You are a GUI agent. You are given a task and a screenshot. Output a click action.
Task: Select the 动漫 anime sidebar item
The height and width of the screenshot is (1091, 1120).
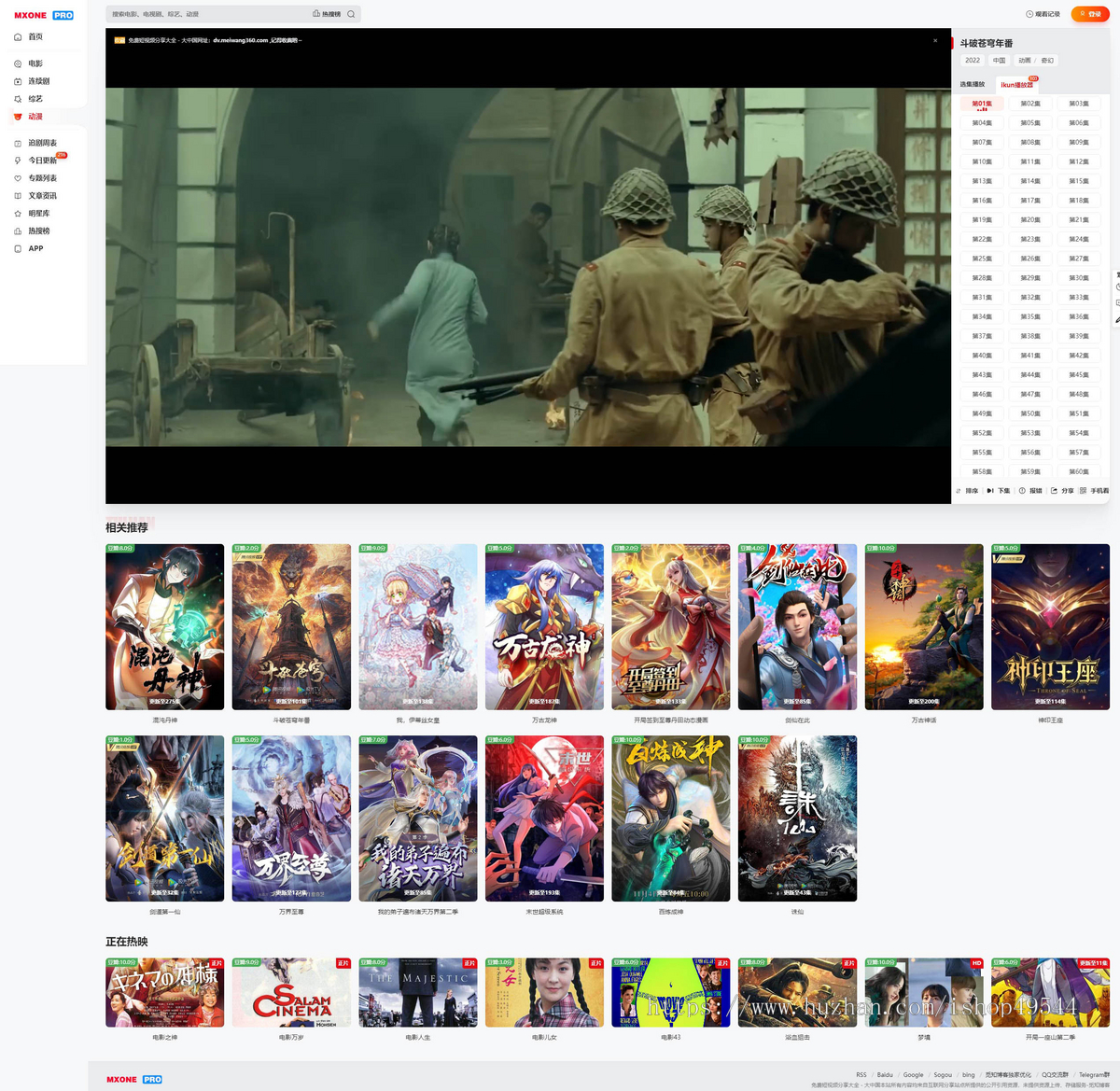coord(29,117)
